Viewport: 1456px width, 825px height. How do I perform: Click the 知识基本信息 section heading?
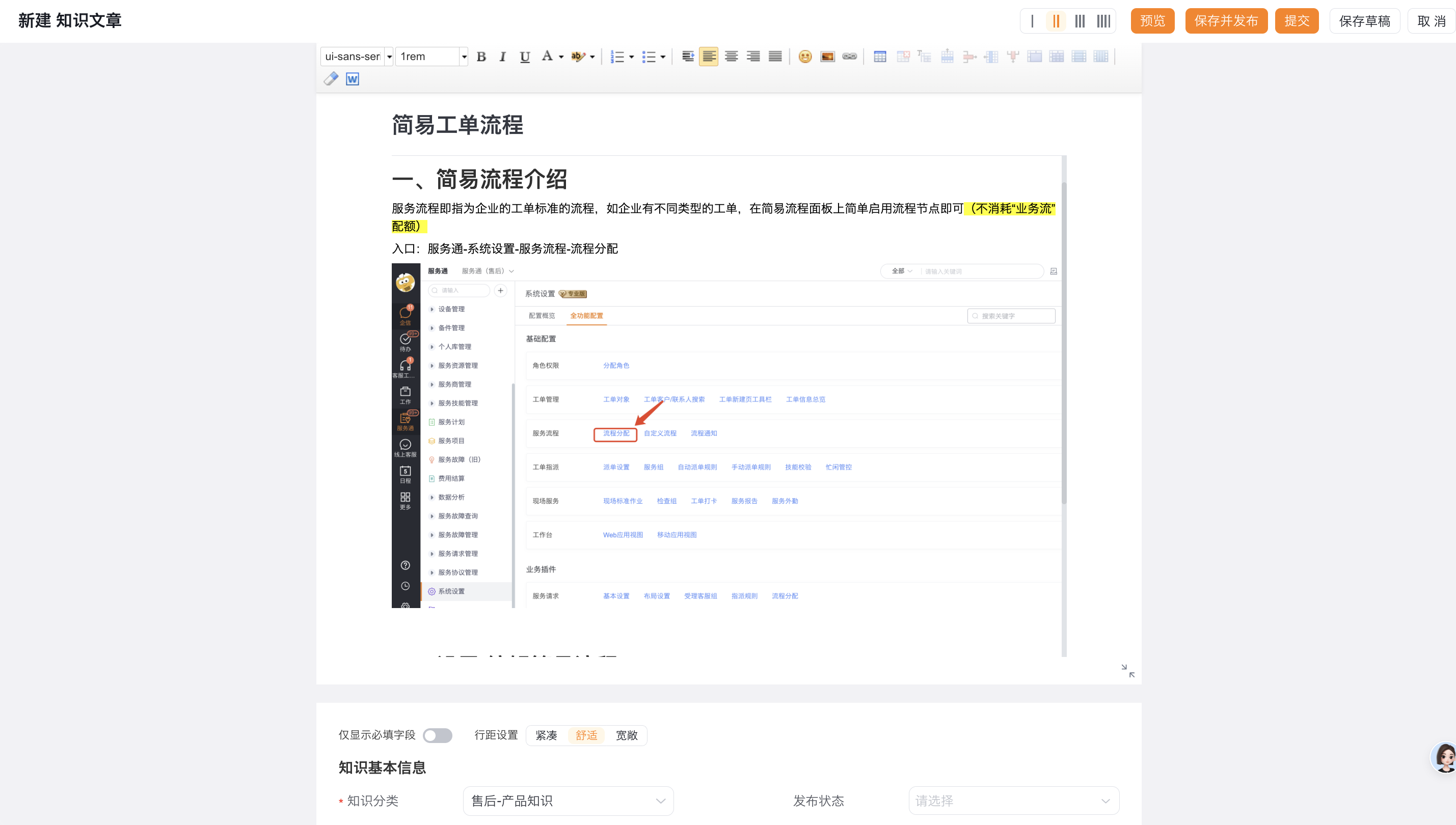tap(382, 768)
